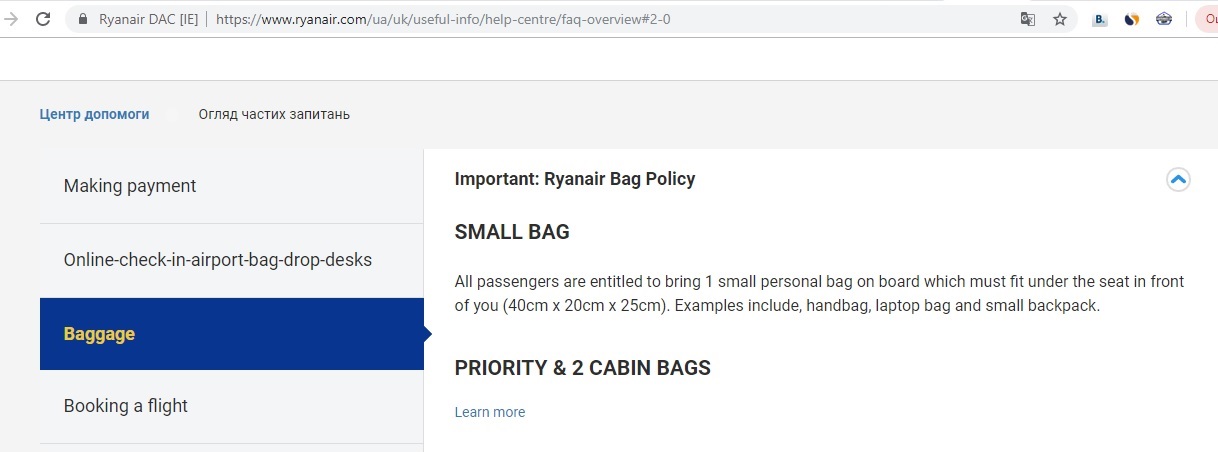Open the Booking a flight category
The image size is (1218, 452).
126,406
